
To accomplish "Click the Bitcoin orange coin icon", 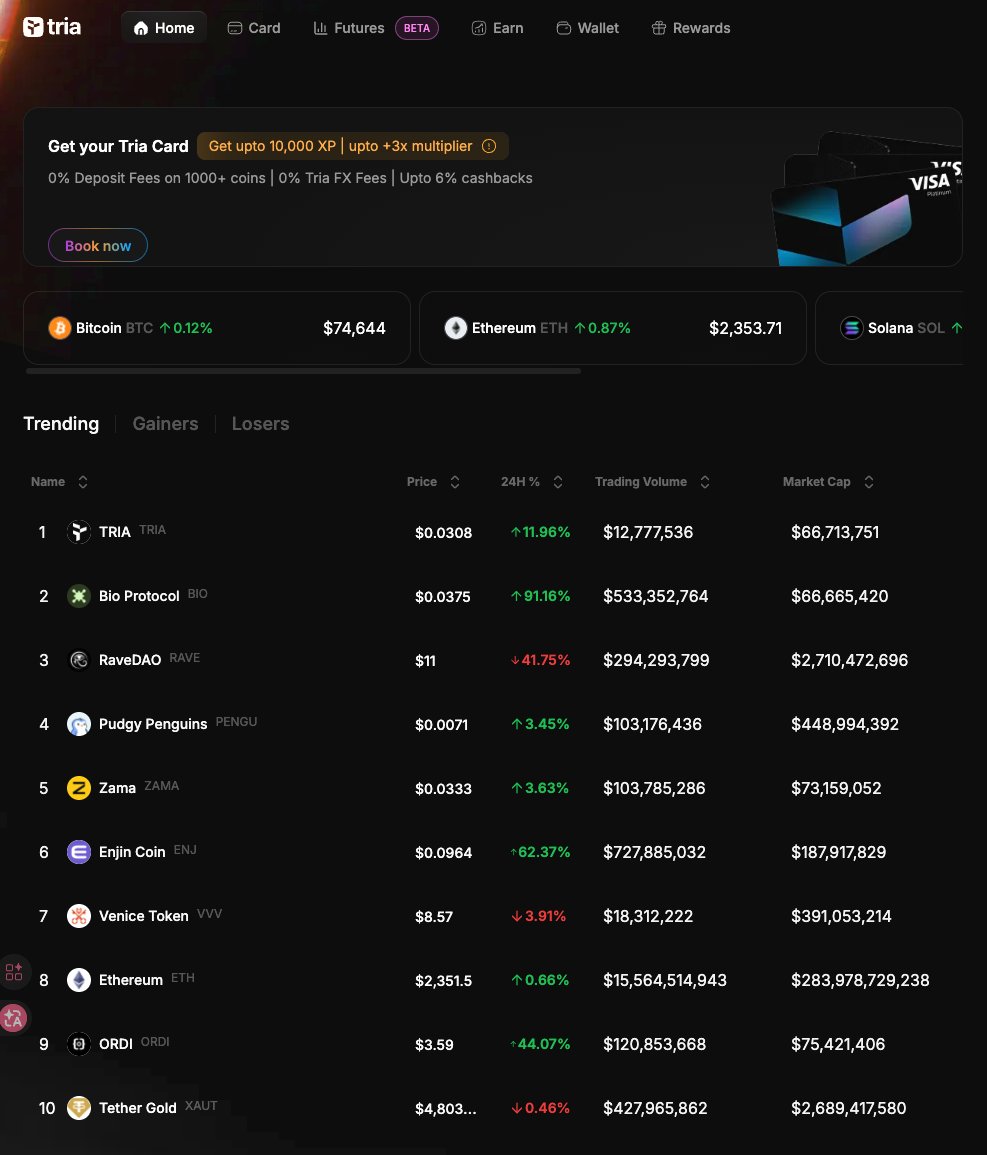I will coord(60,328).
